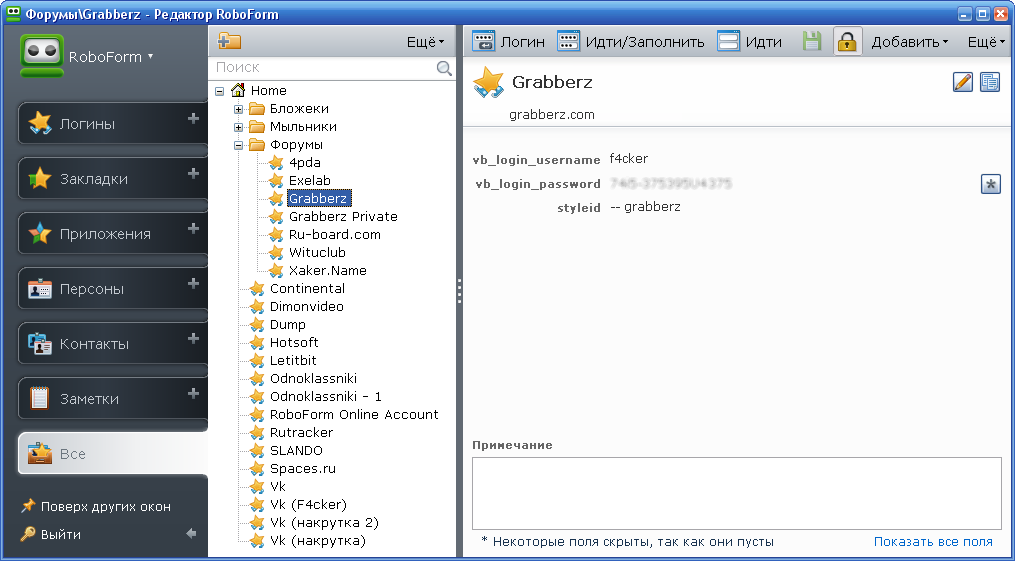This screenshot has width=1015, height=561.
Task: Open the Добавить dropdown
Action: click(x=909, y=41)
